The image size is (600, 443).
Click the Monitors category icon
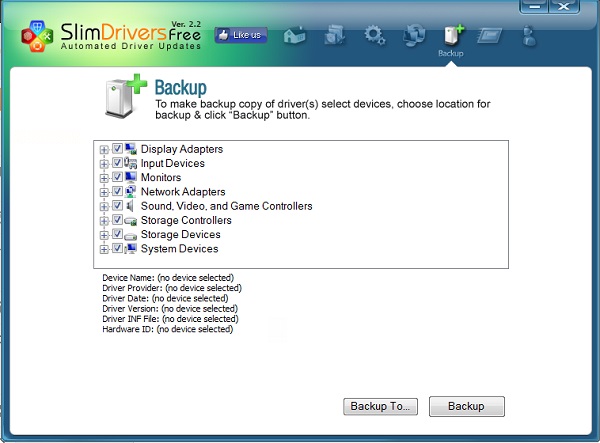(x=130, y=177)
